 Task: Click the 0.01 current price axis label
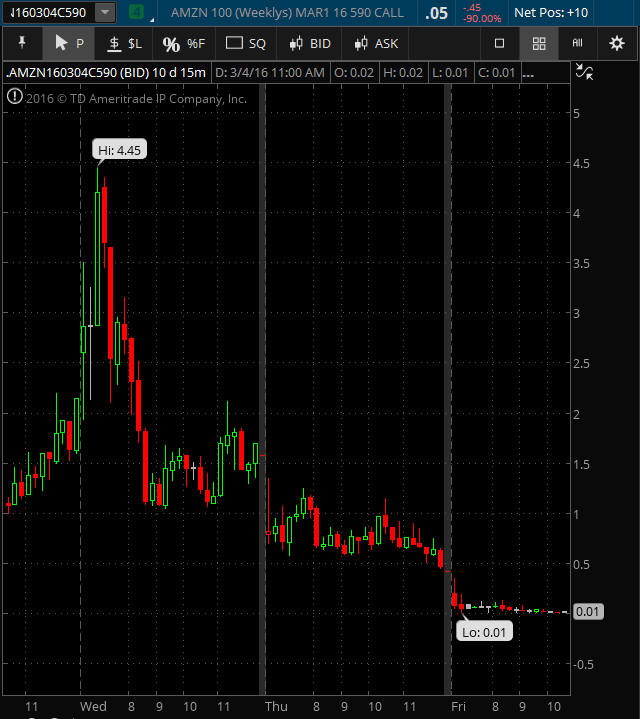tap(588, 612)
